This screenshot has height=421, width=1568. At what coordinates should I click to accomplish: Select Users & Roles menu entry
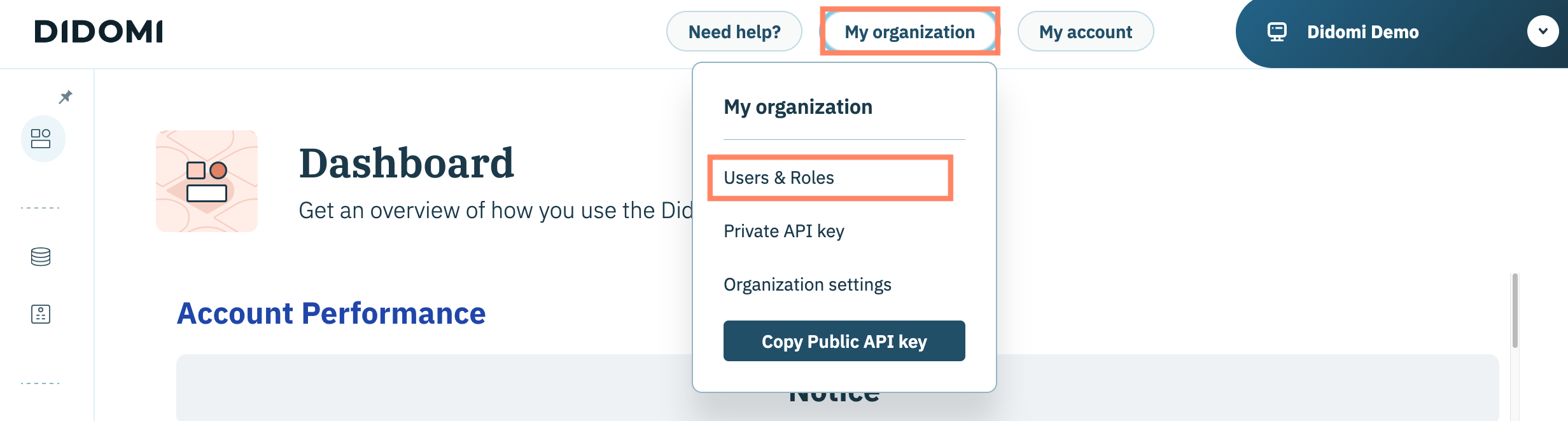pyautogui.click(x=779, y=178)
